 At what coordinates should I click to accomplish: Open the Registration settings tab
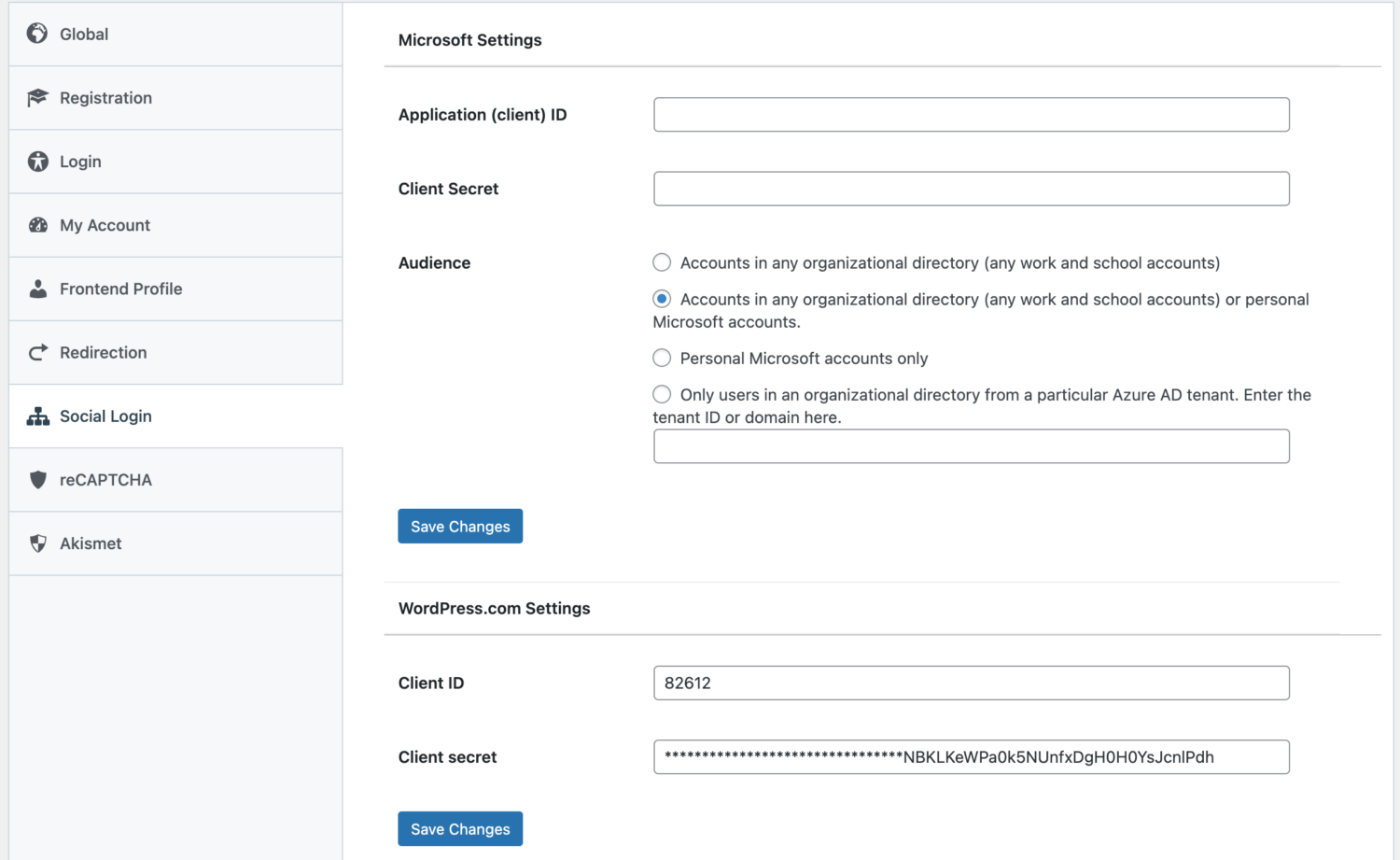[x=175, y=98]
